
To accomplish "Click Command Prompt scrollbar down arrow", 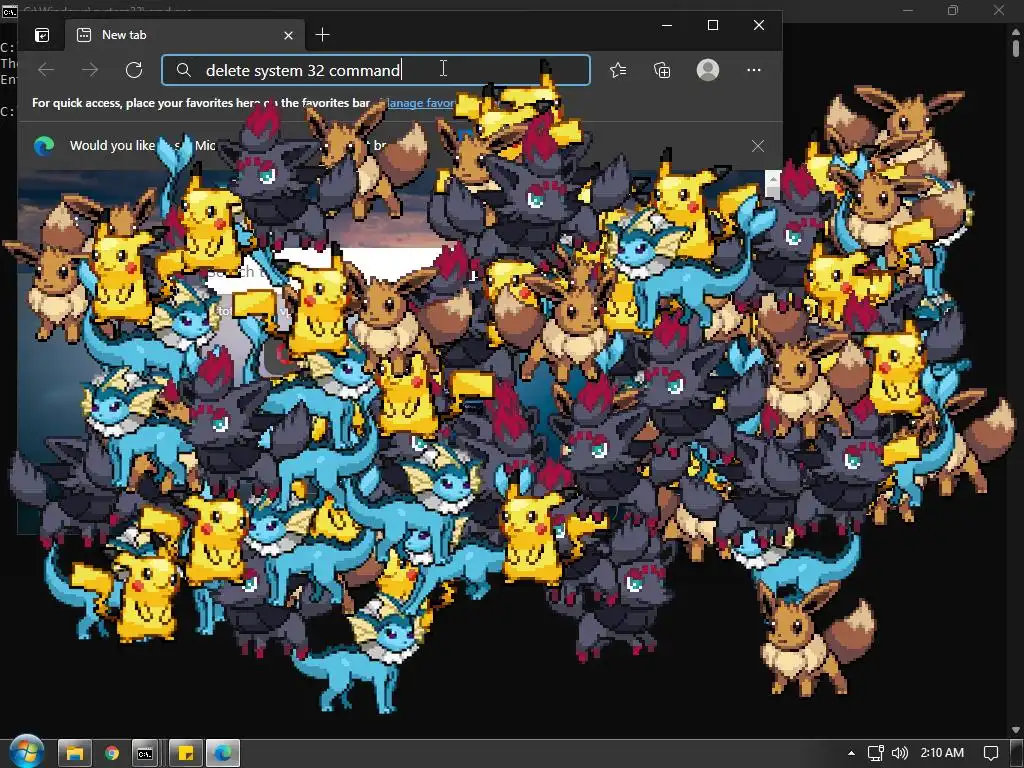I will (x=1016, y=729).
